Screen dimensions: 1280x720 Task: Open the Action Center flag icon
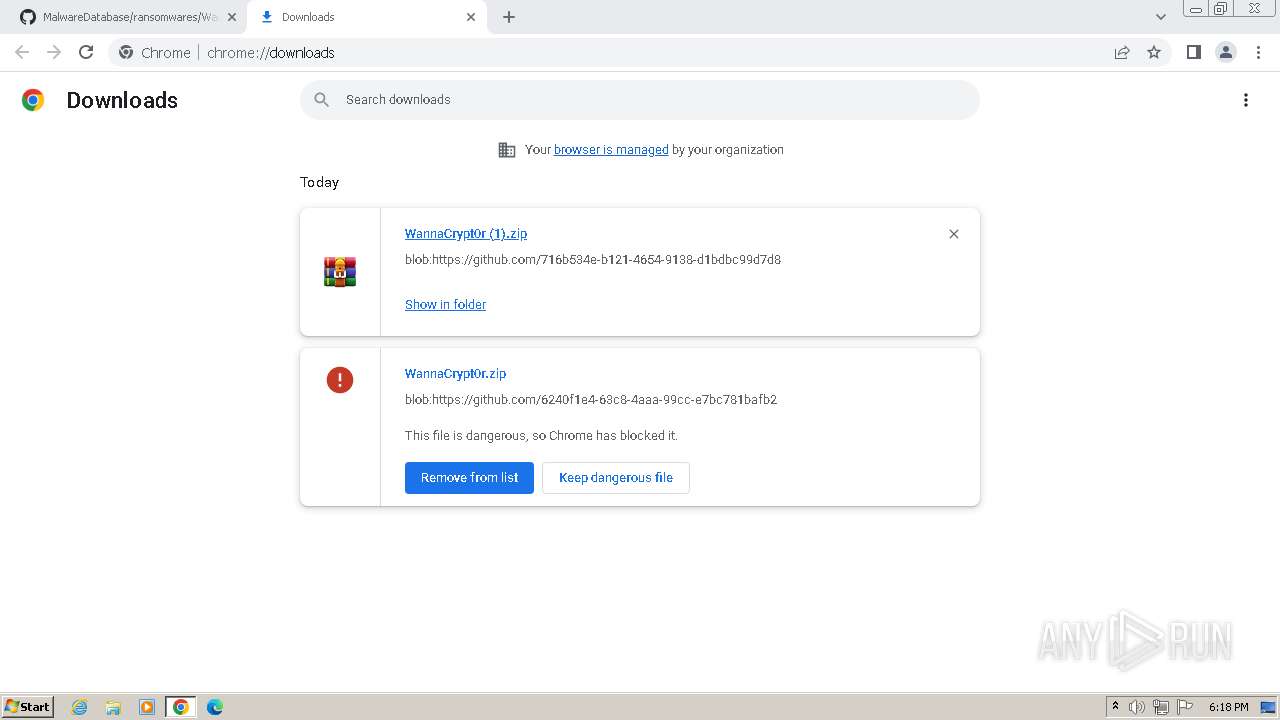[x=1185, y=707]
